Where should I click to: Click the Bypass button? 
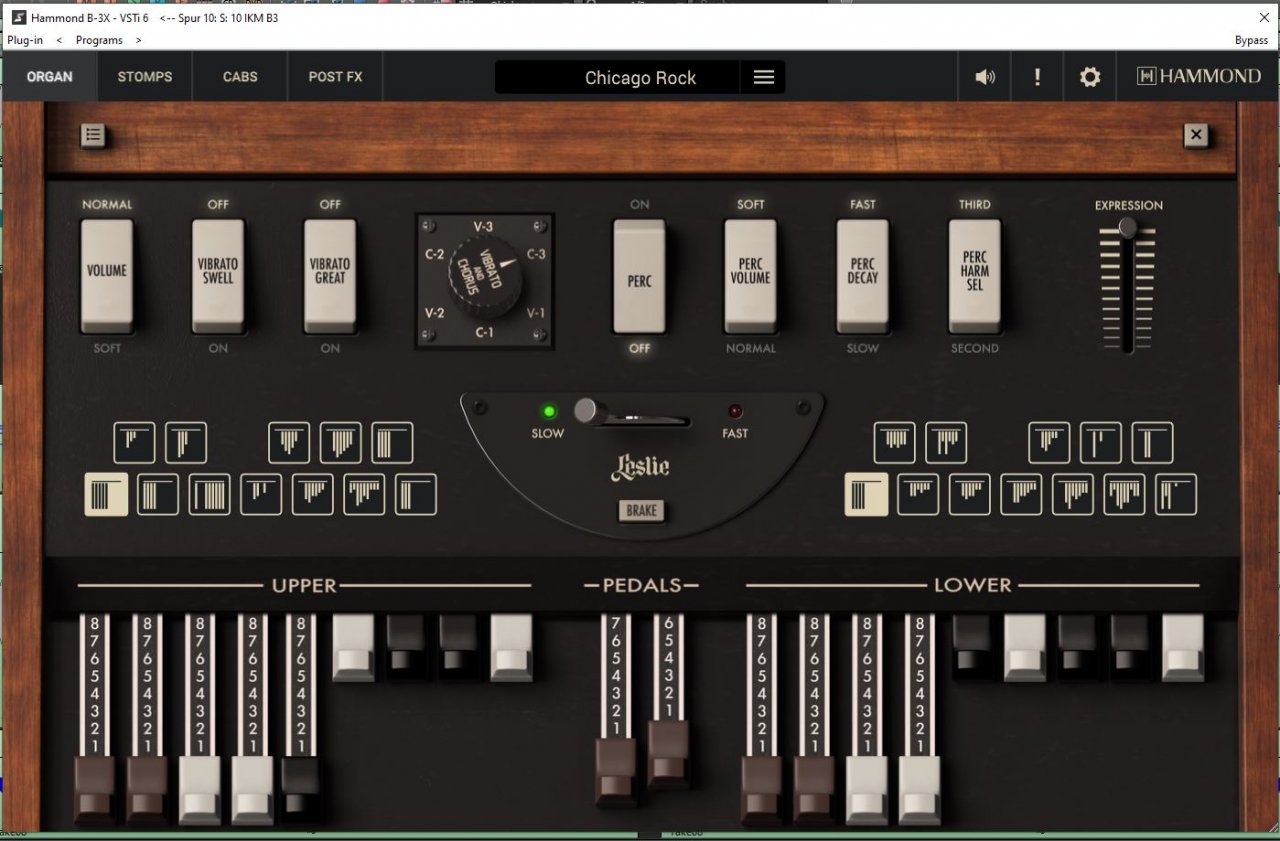coord(1251,40)
